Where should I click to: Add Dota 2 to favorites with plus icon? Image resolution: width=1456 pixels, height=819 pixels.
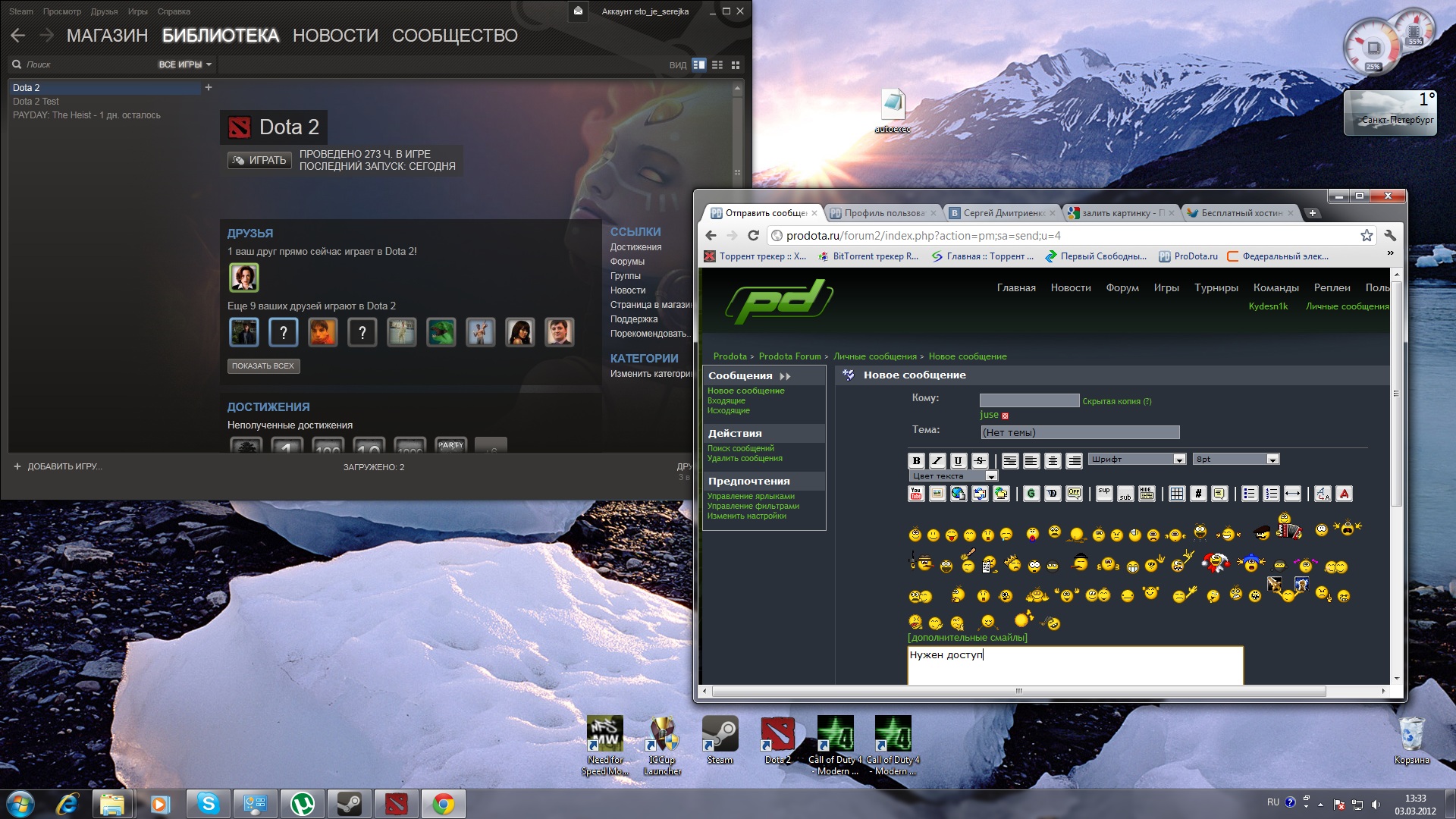tap(209, 88)
